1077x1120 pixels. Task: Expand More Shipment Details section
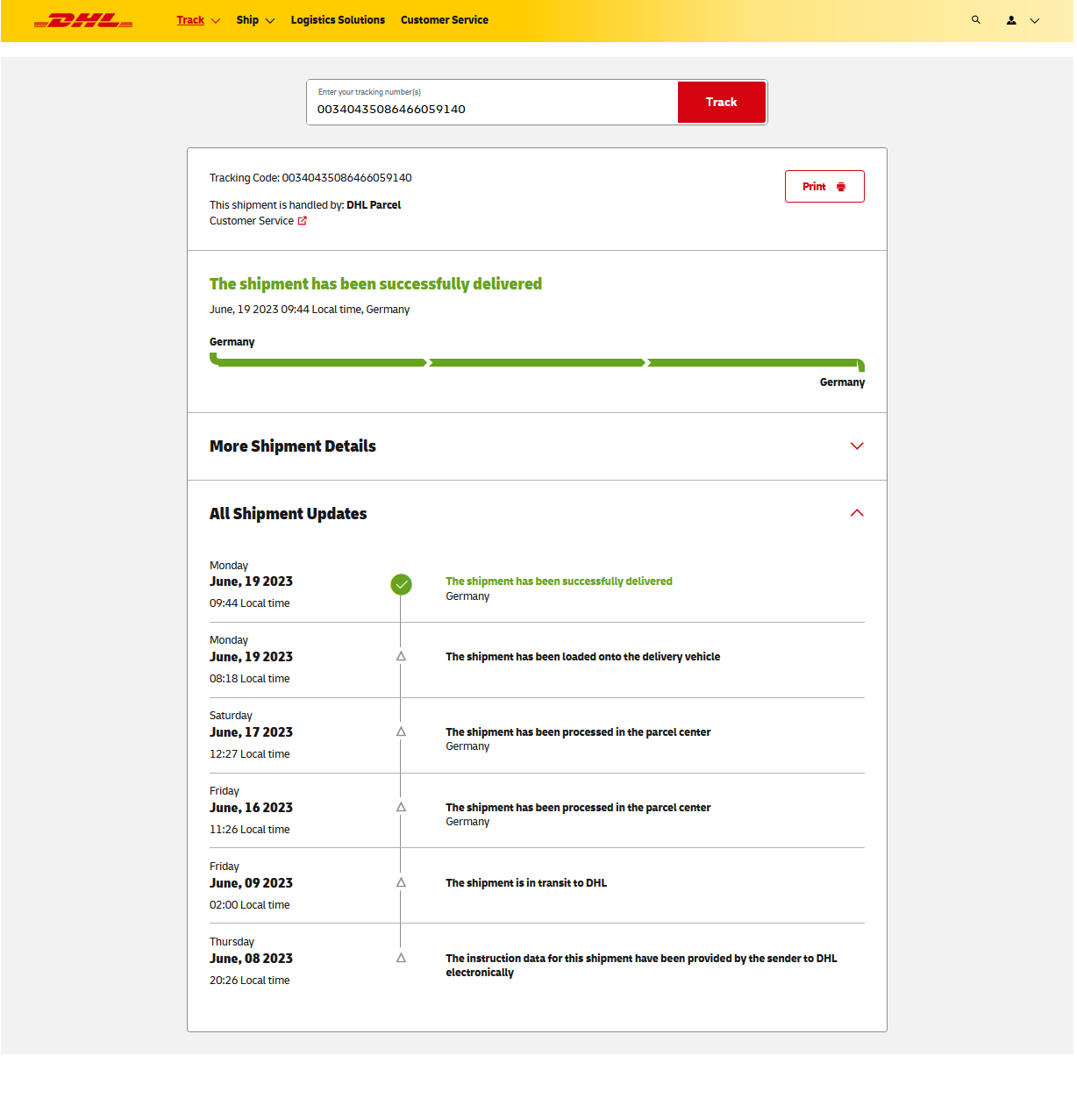click(856, 446)
